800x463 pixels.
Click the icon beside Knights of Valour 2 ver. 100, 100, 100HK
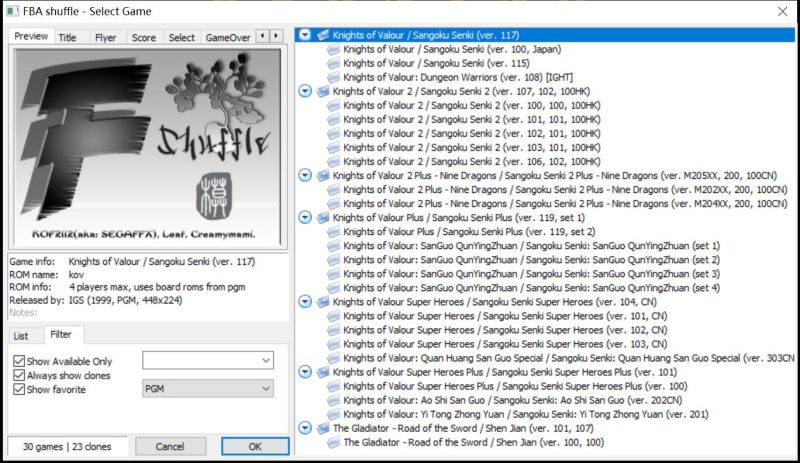click(333, 106)
